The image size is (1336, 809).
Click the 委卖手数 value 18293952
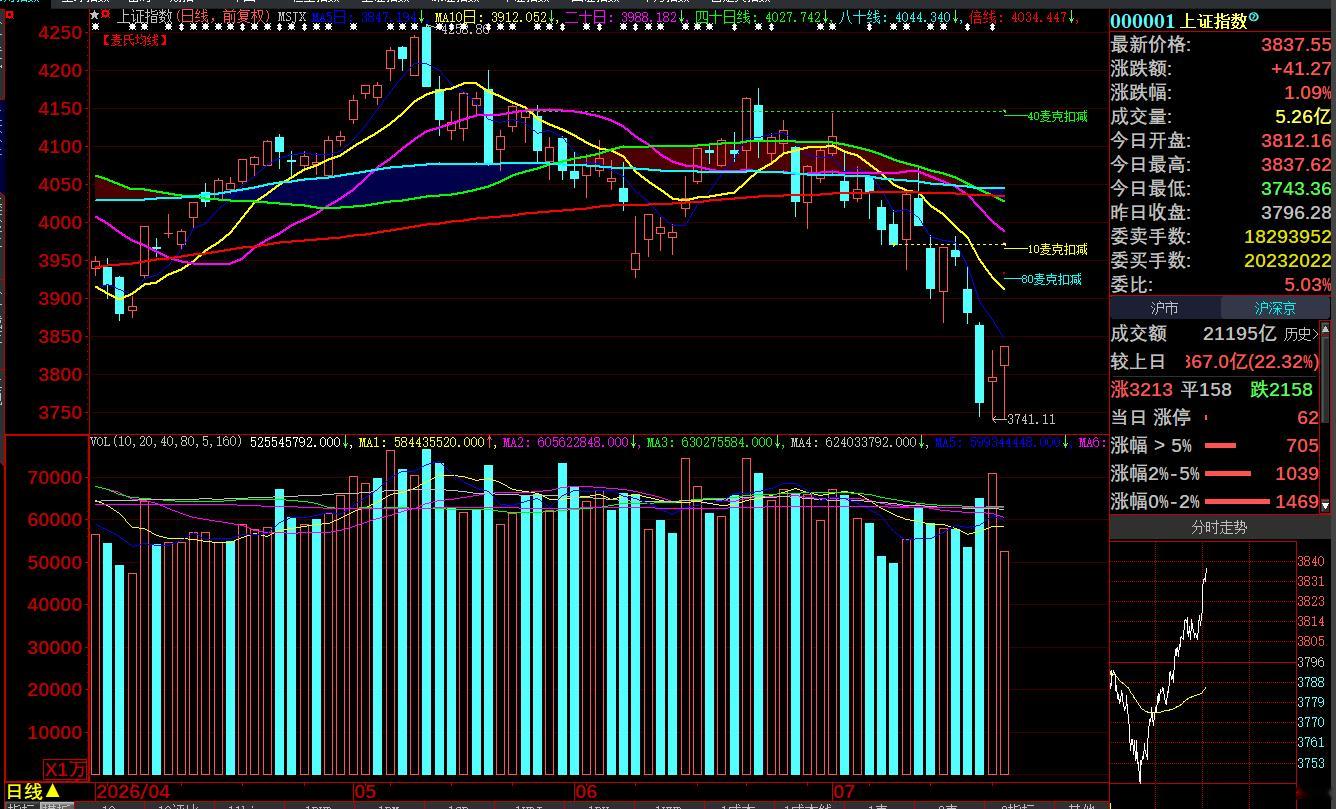tap(1288, 237)
